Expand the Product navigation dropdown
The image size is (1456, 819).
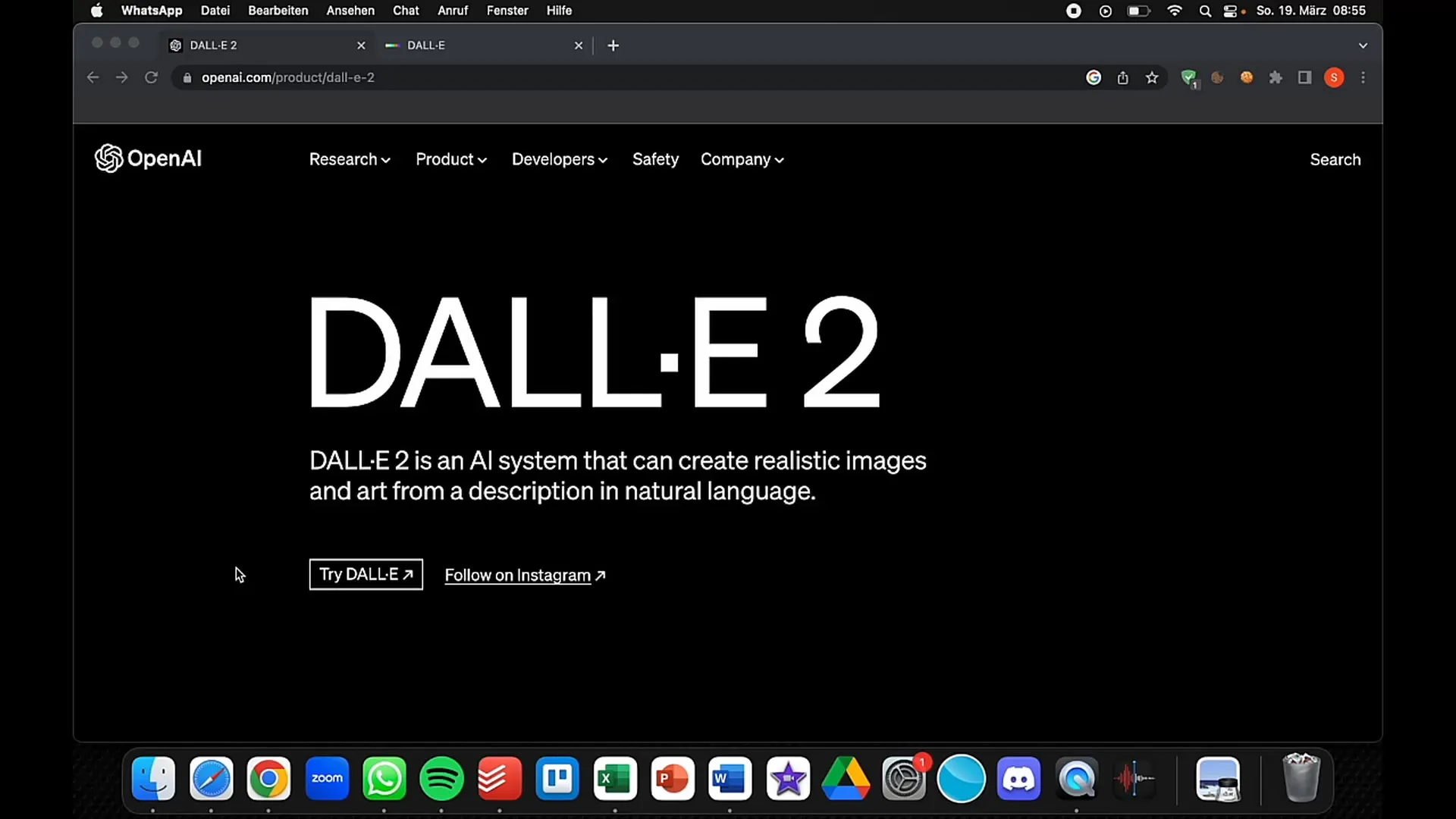[450, 159]
